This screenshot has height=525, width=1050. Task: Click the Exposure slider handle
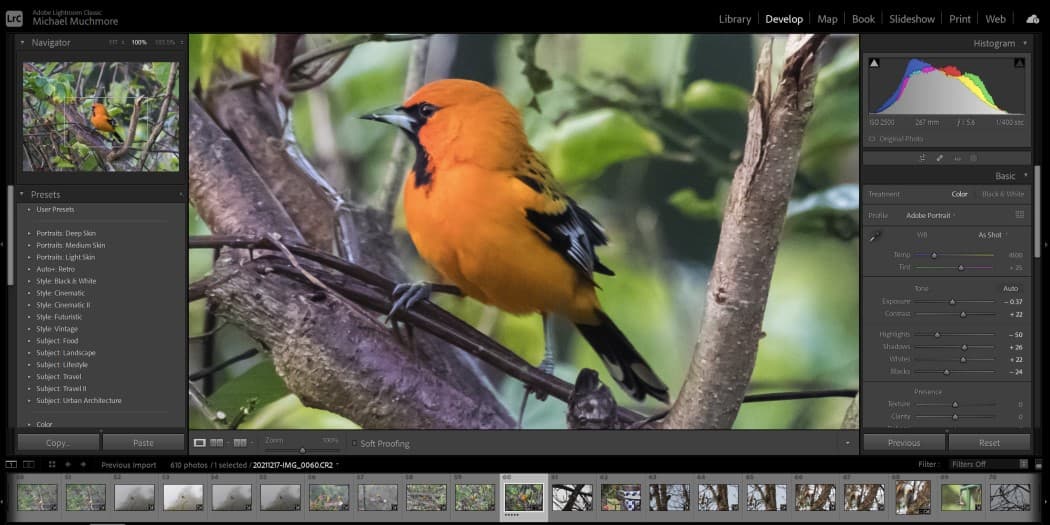tap(952, 301)
